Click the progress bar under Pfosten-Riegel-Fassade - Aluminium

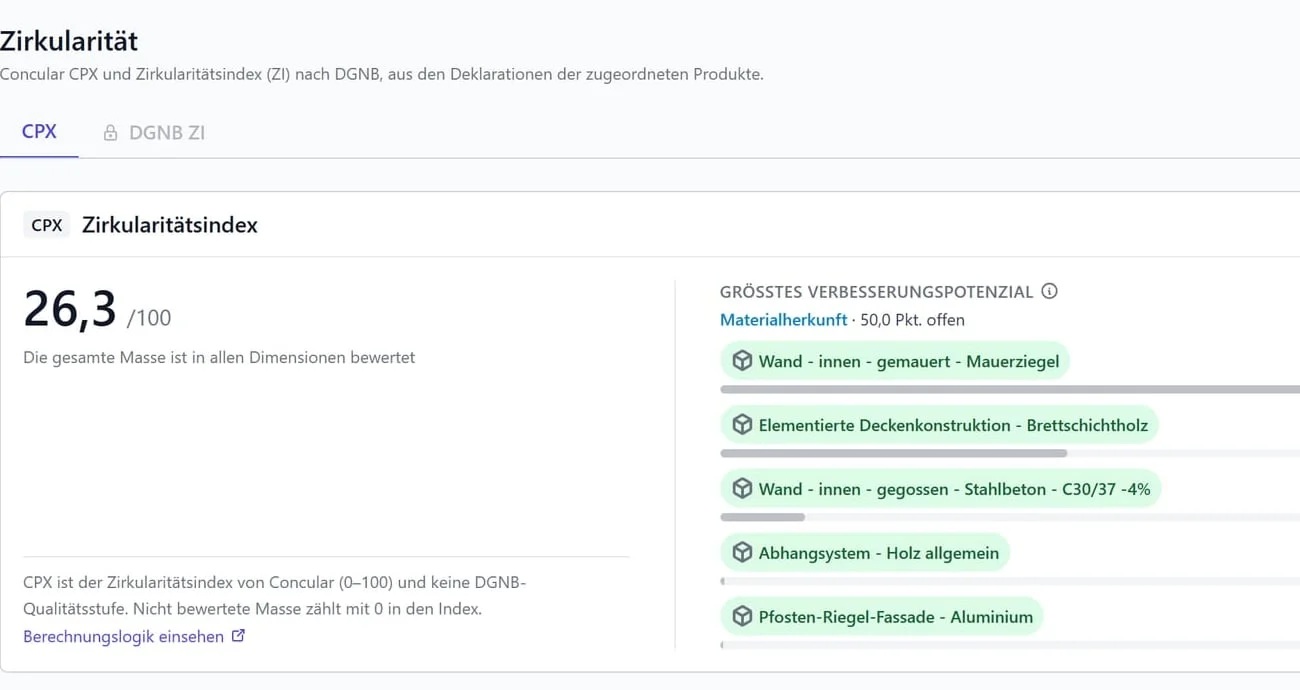coord(1010,645)
